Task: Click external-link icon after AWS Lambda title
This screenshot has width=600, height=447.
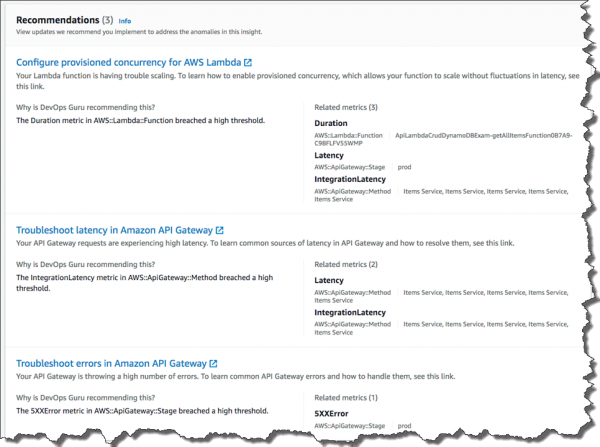Action: coord(248,62)
